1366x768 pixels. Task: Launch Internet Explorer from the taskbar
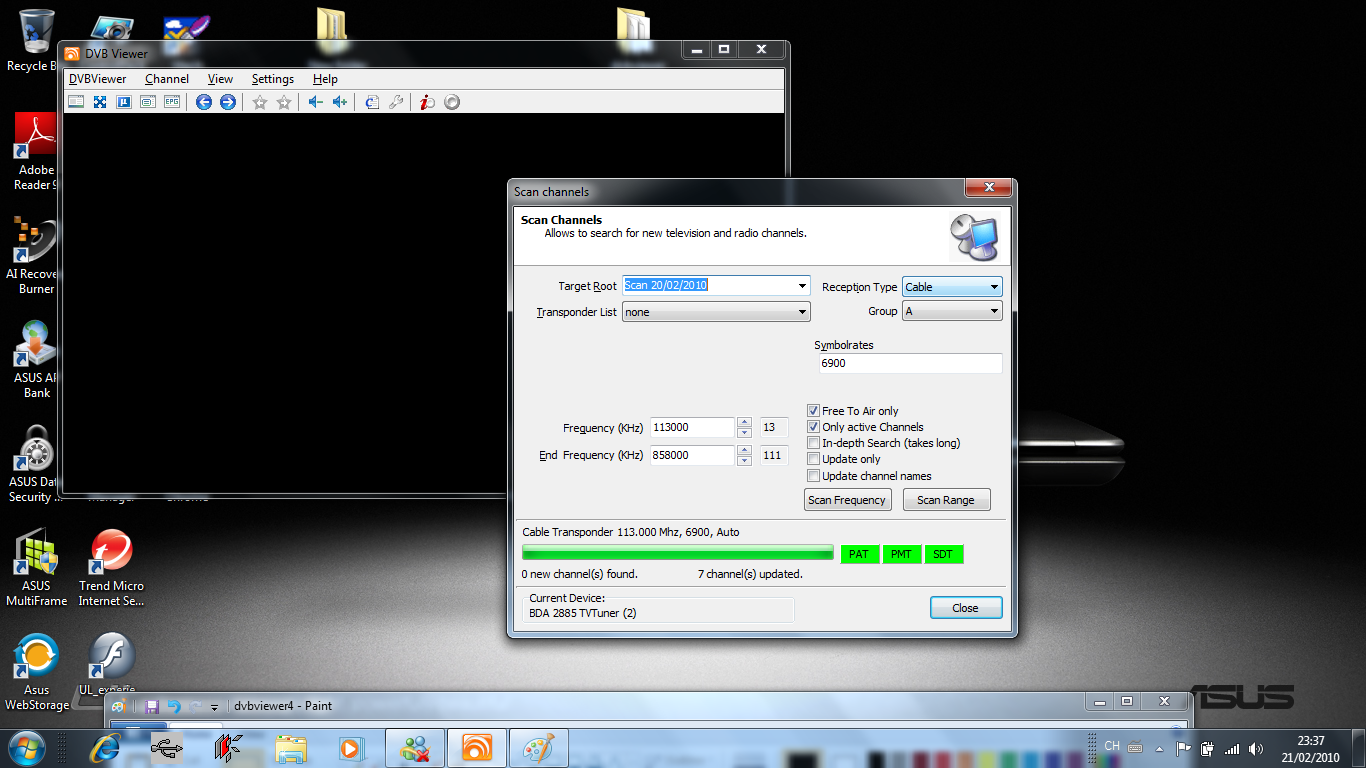pyautogui.click(x=104, y=748)
